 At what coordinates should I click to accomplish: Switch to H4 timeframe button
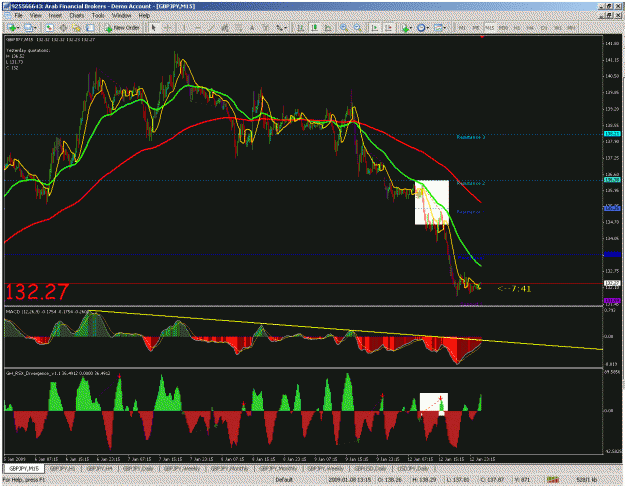click(531, 28)
